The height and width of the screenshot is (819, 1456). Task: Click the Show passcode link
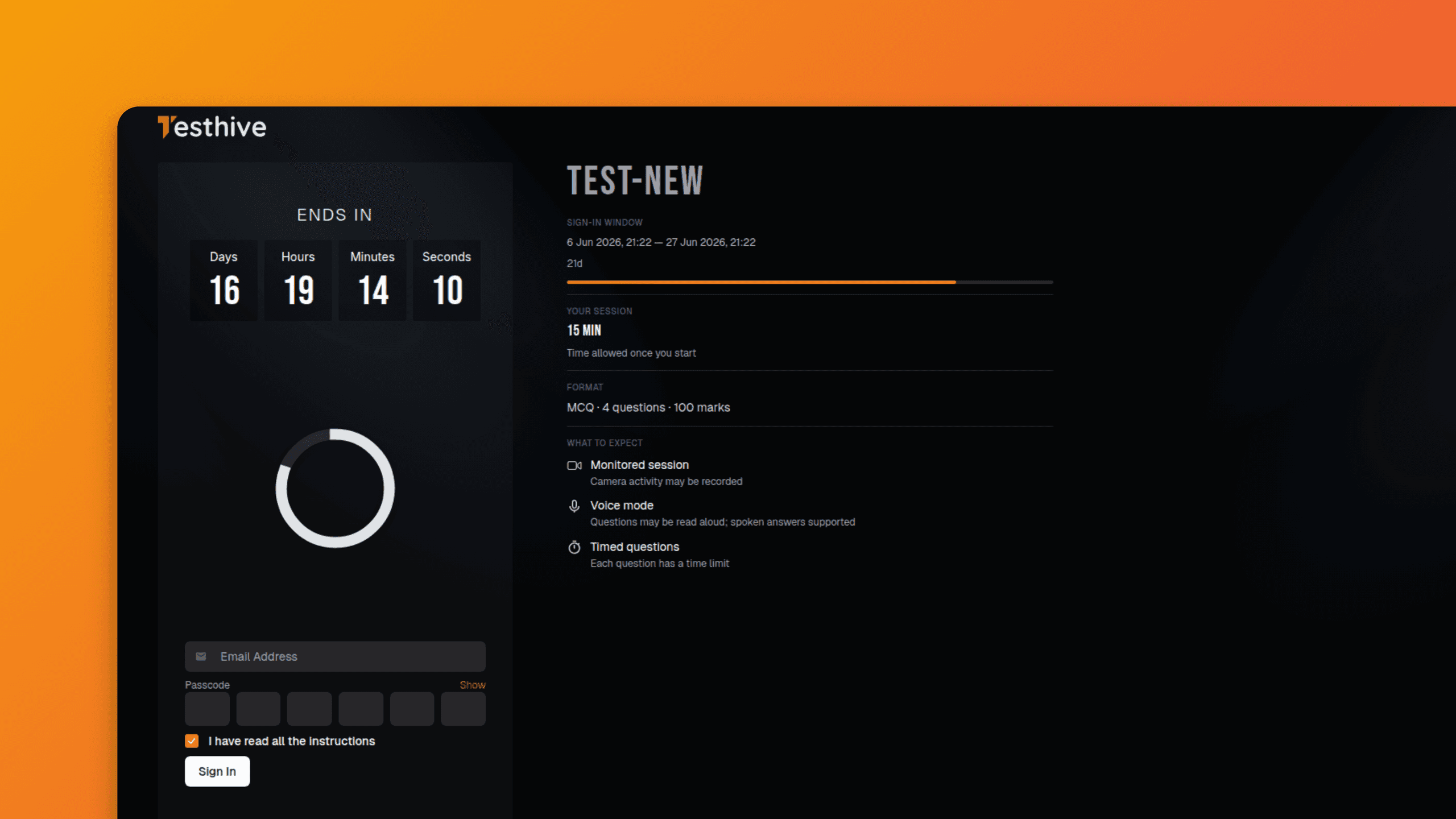pos(473,685)
